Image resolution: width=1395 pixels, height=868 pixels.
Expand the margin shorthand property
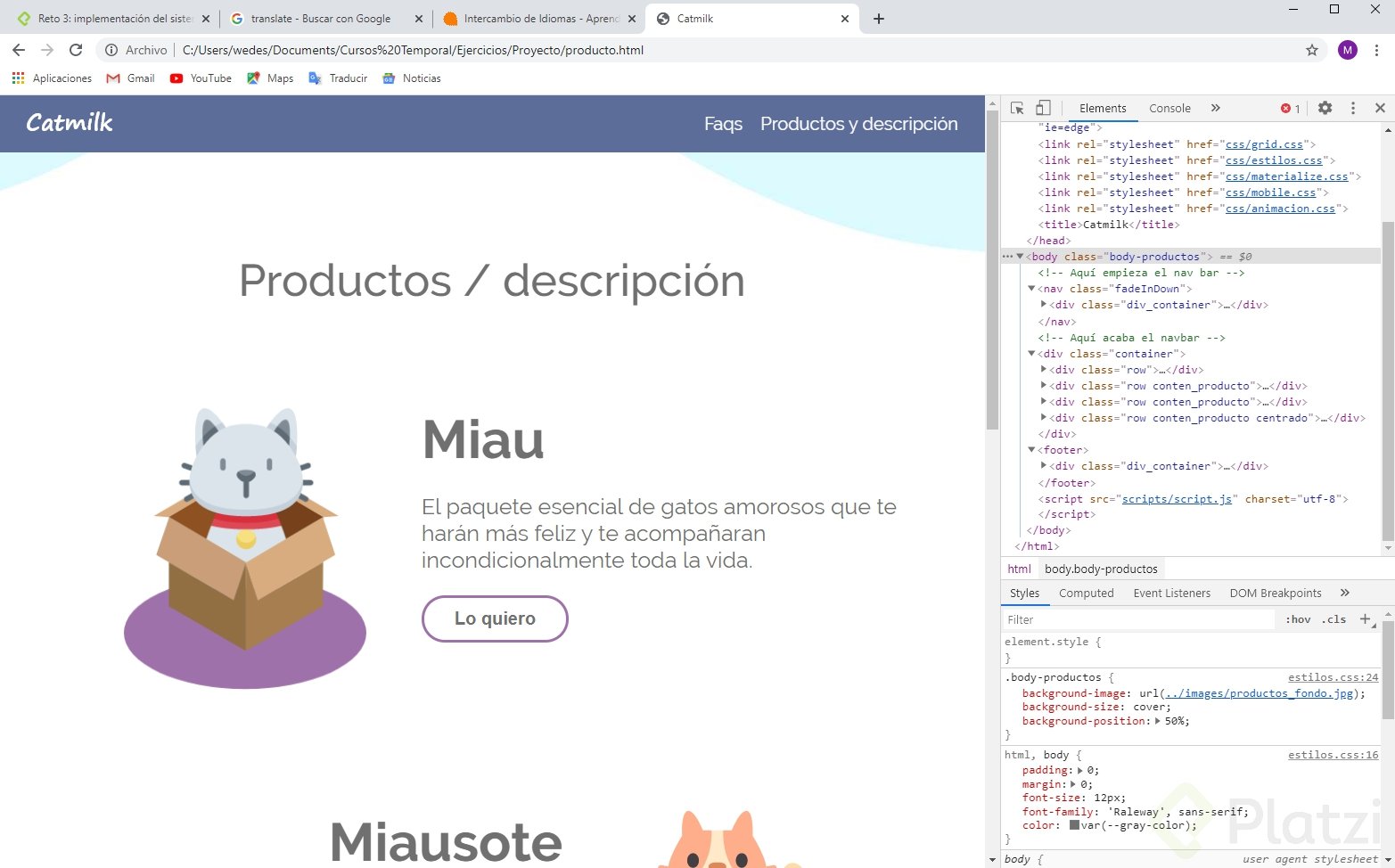1073,784
